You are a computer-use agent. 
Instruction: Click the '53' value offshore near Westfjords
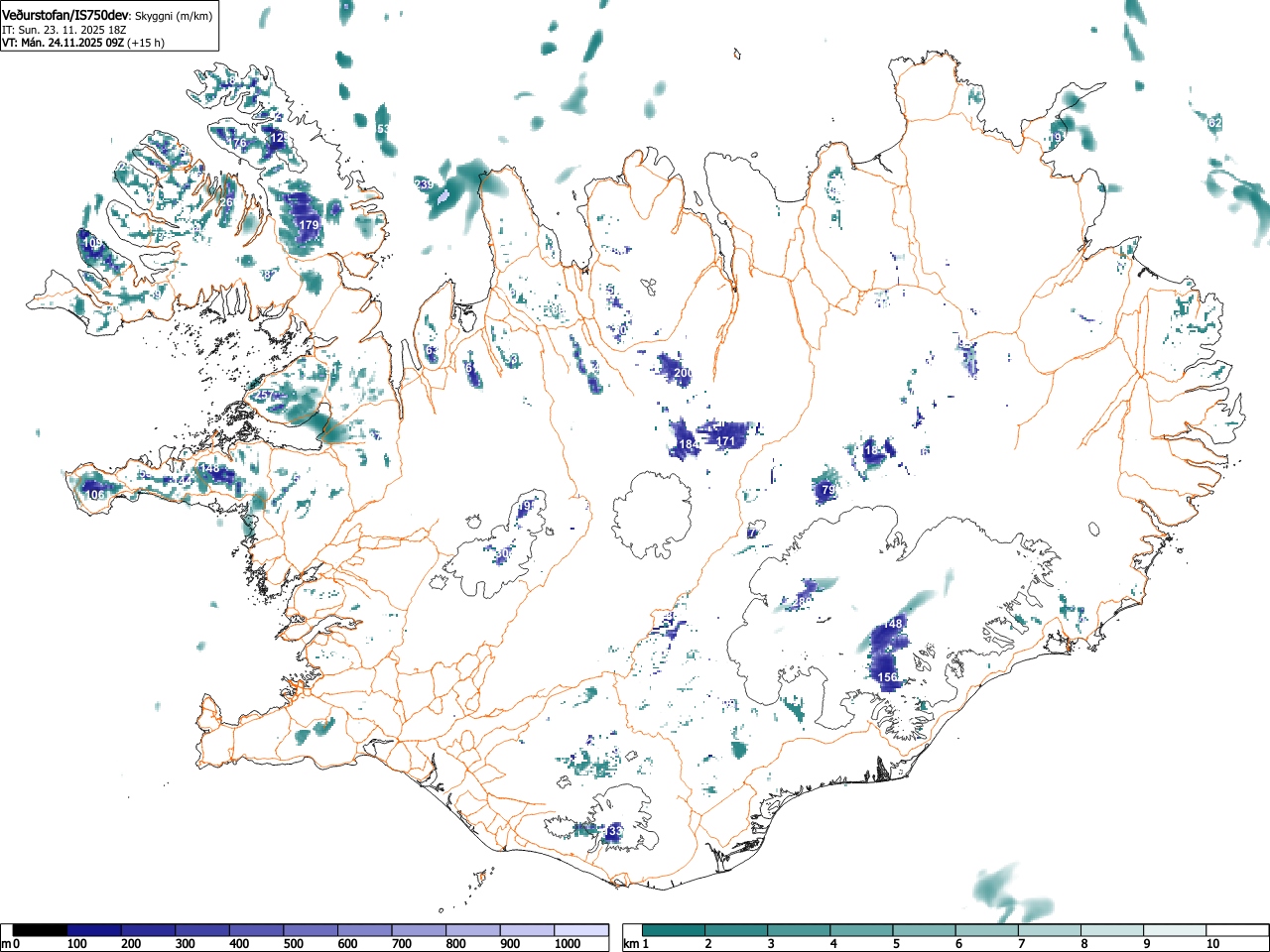[x=383, y=130]
